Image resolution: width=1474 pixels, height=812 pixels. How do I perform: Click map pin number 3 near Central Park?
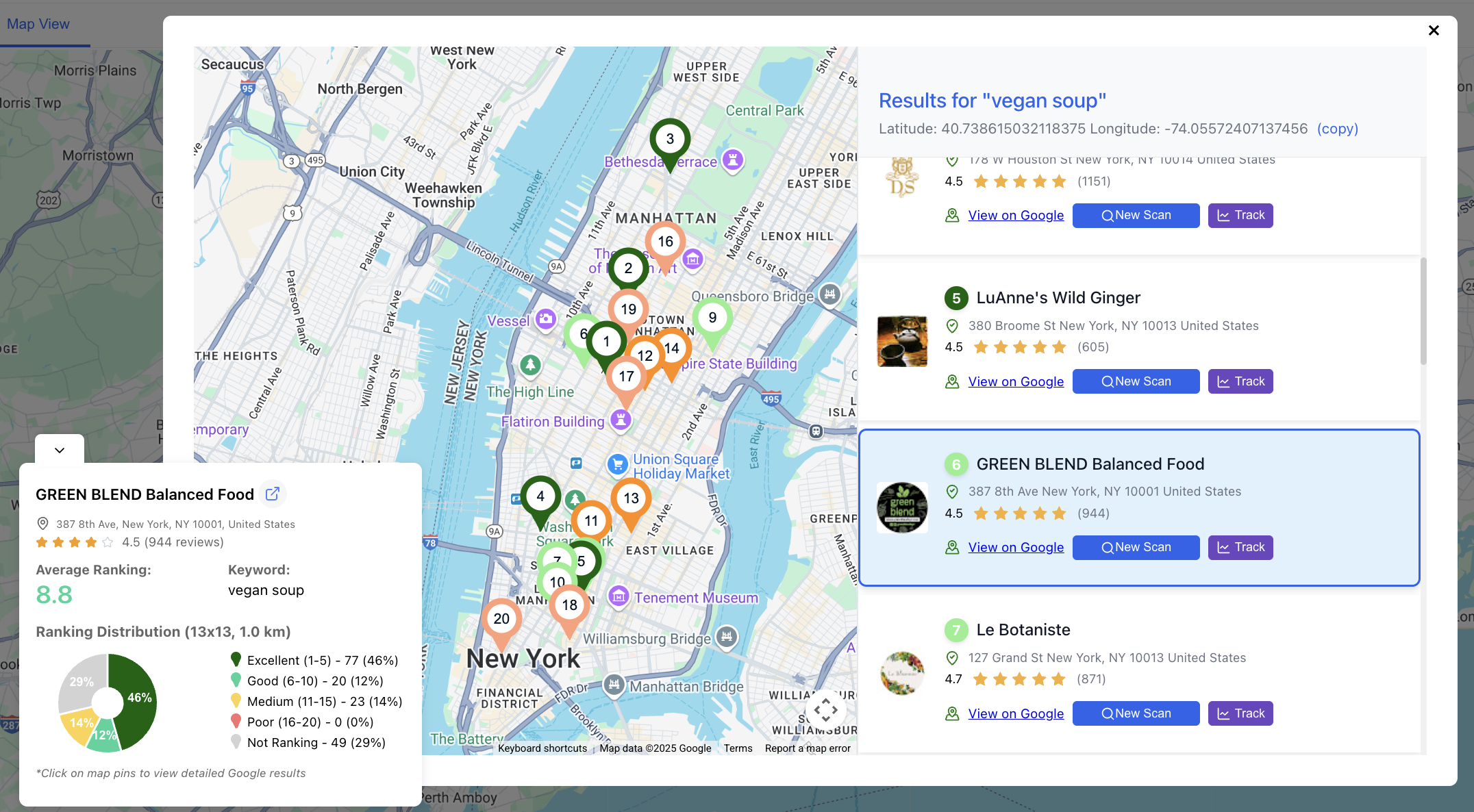point(669,139)
